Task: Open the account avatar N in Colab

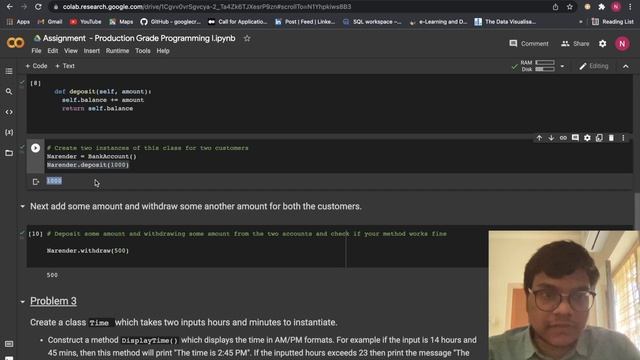Action: coord(622,44)
